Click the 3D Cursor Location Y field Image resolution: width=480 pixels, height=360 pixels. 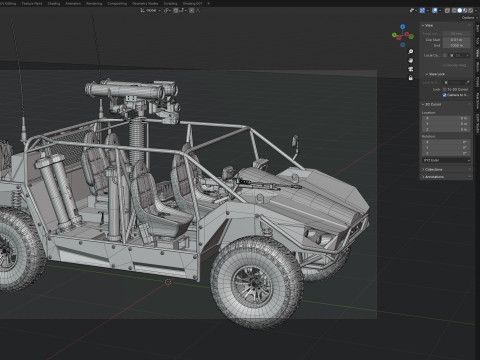[446, 124]
